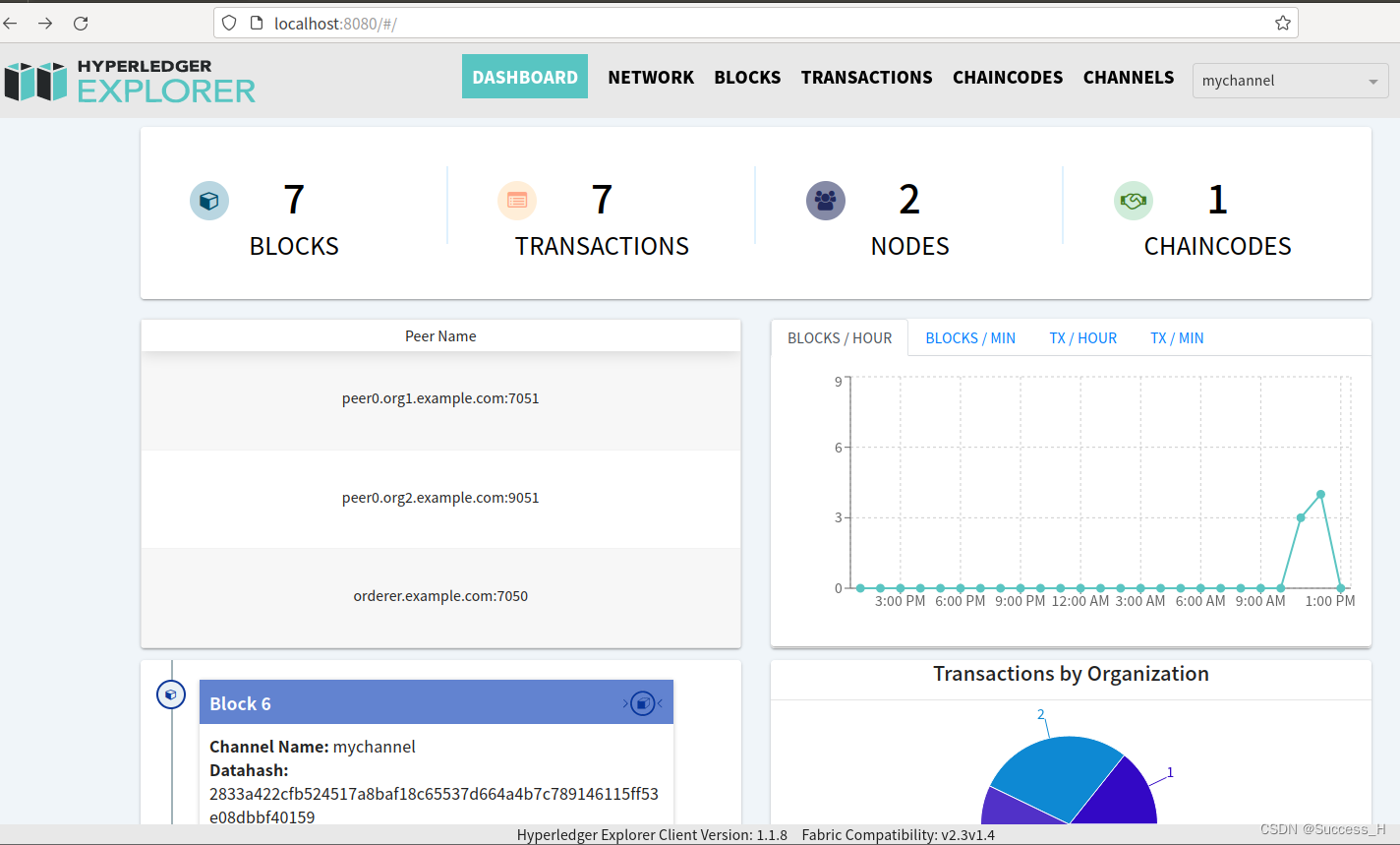
Task: Click the Transactions list icon
Action: (x=517, y=201)
